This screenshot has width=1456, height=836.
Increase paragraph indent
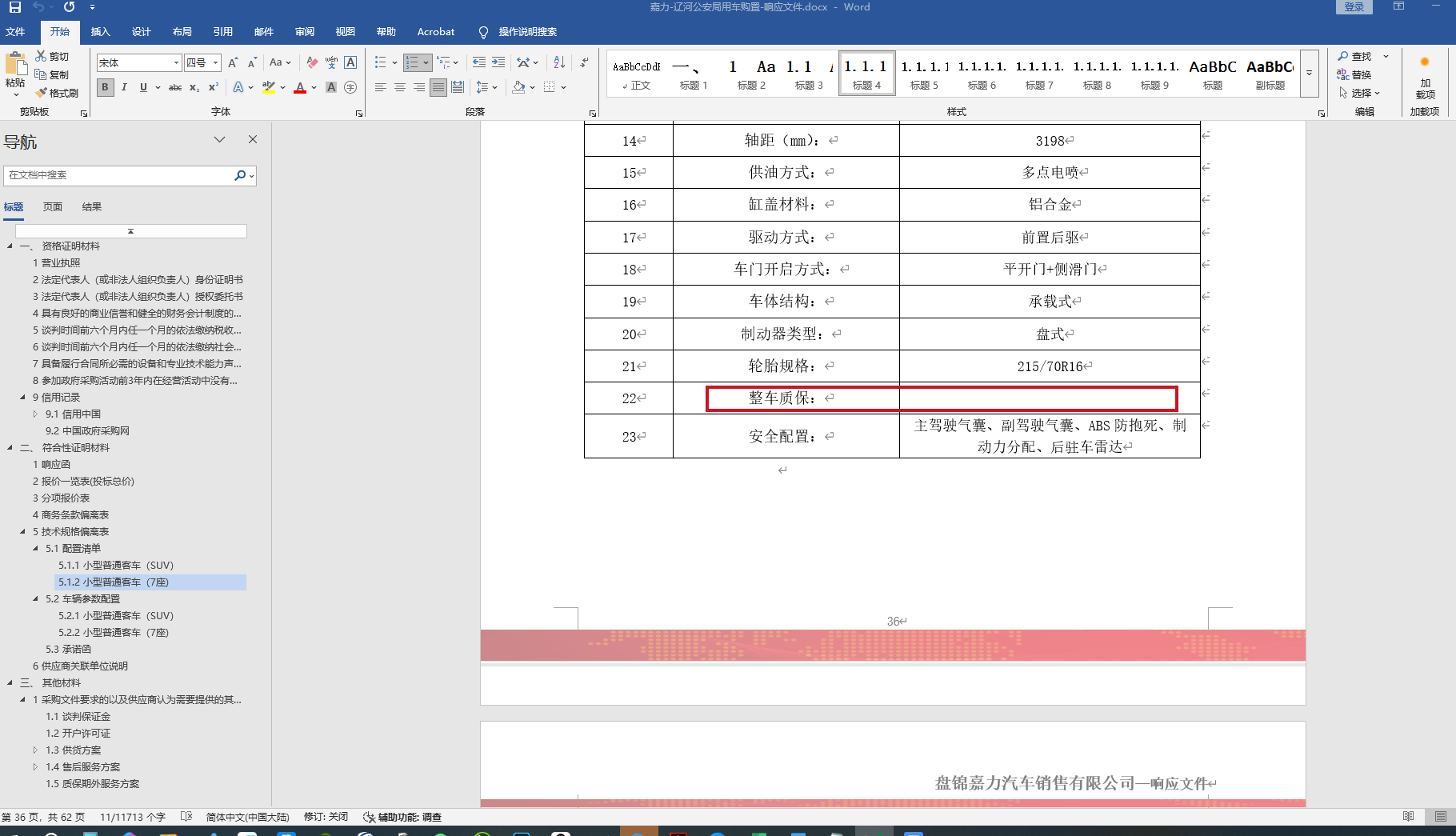pos(498,62)
